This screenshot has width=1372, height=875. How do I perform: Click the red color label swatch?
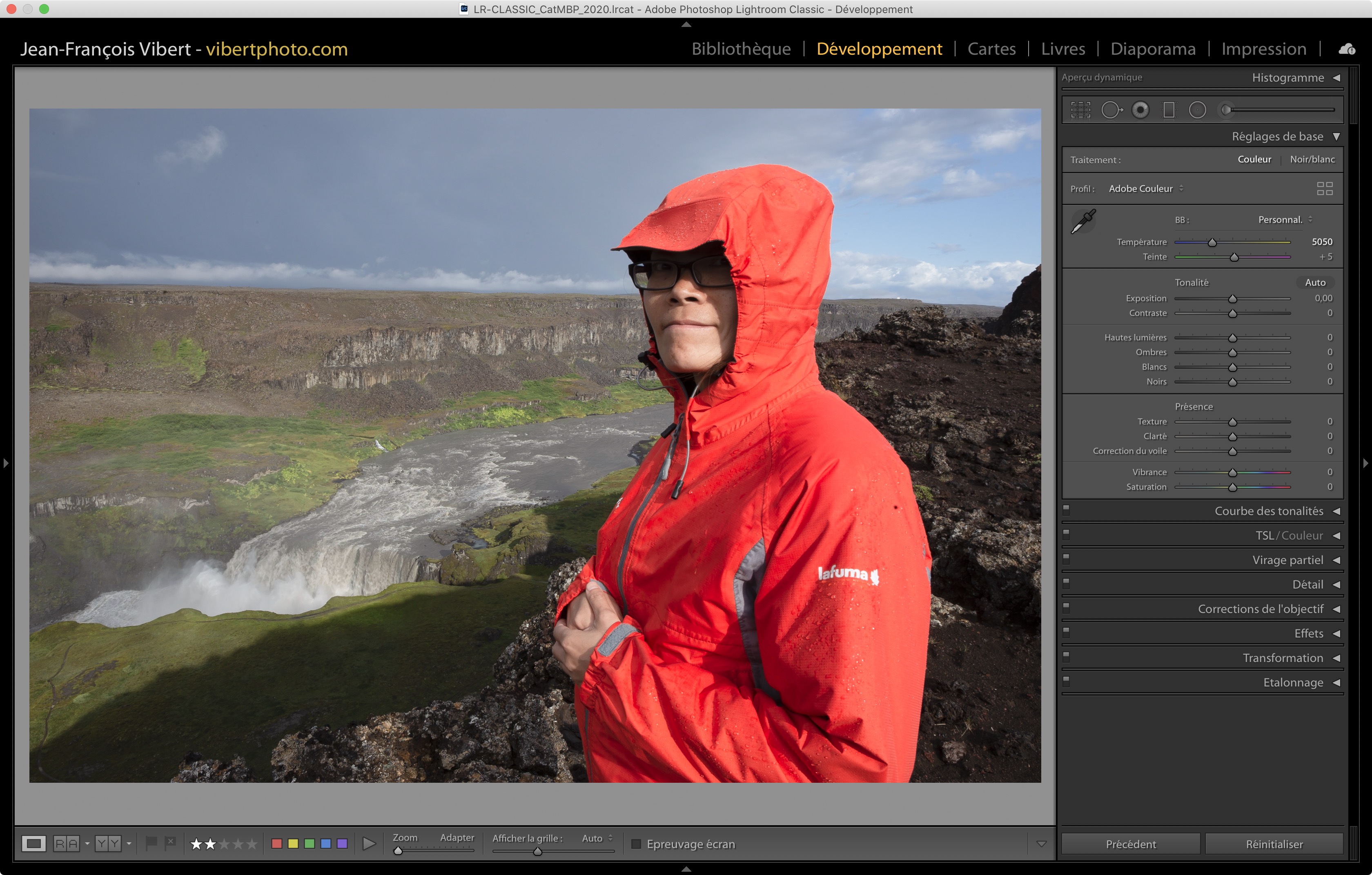[x=277, y=843]
